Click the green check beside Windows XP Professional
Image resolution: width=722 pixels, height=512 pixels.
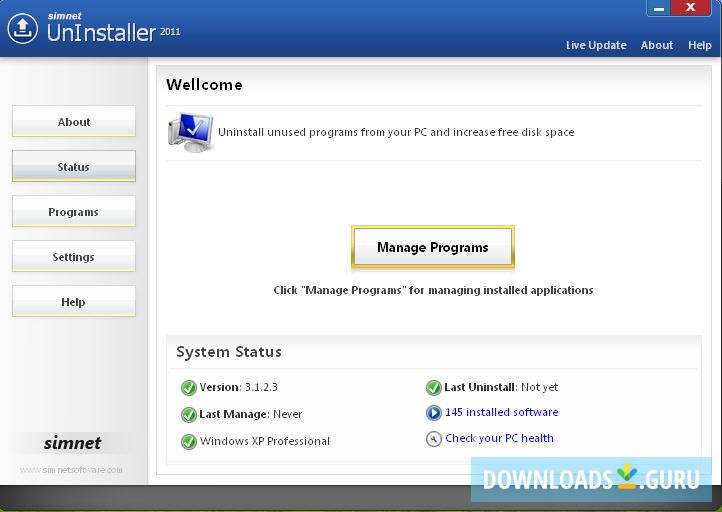click(x=189, y=442)
